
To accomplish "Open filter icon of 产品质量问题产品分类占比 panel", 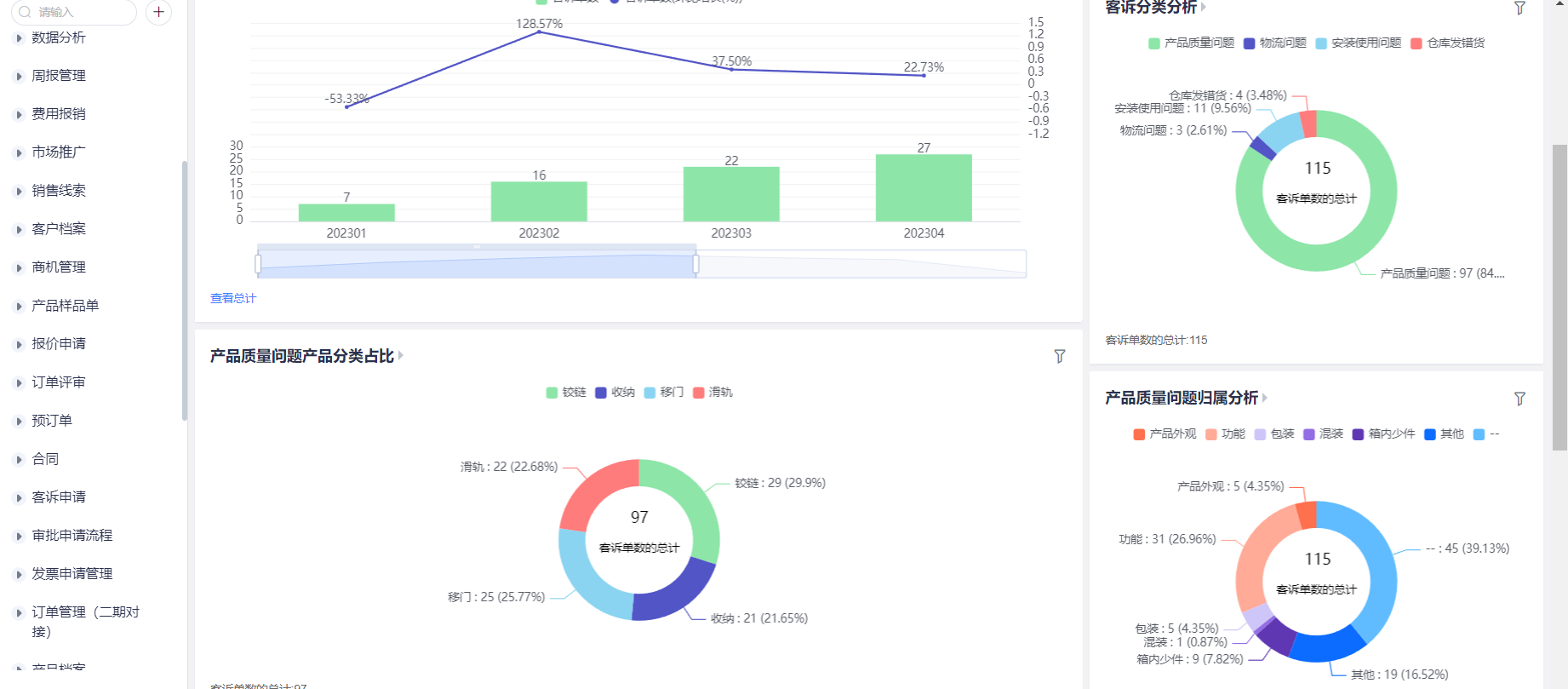I will 1060,356.
